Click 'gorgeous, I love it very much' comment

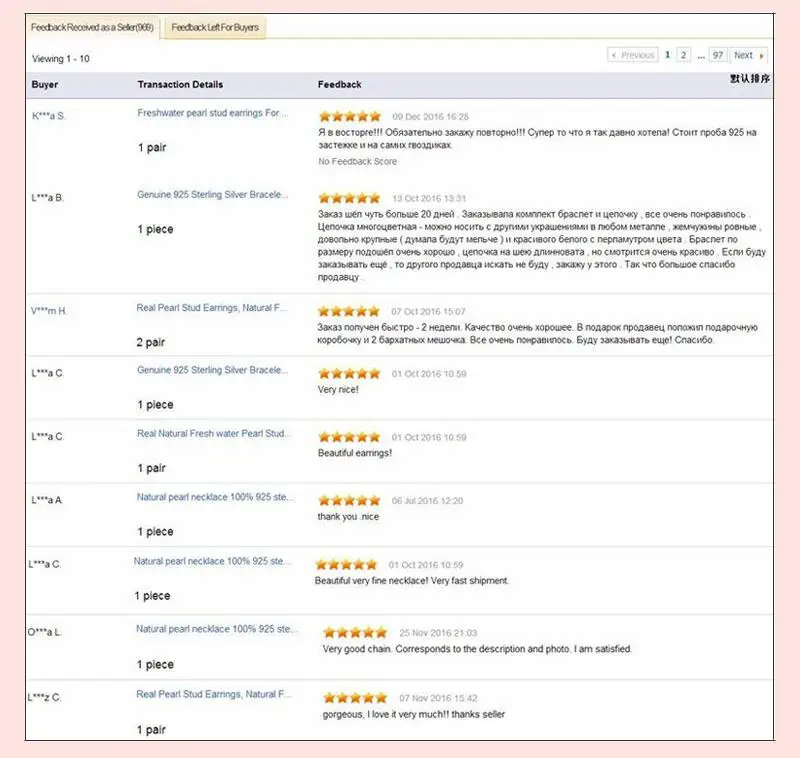(414, 714)
